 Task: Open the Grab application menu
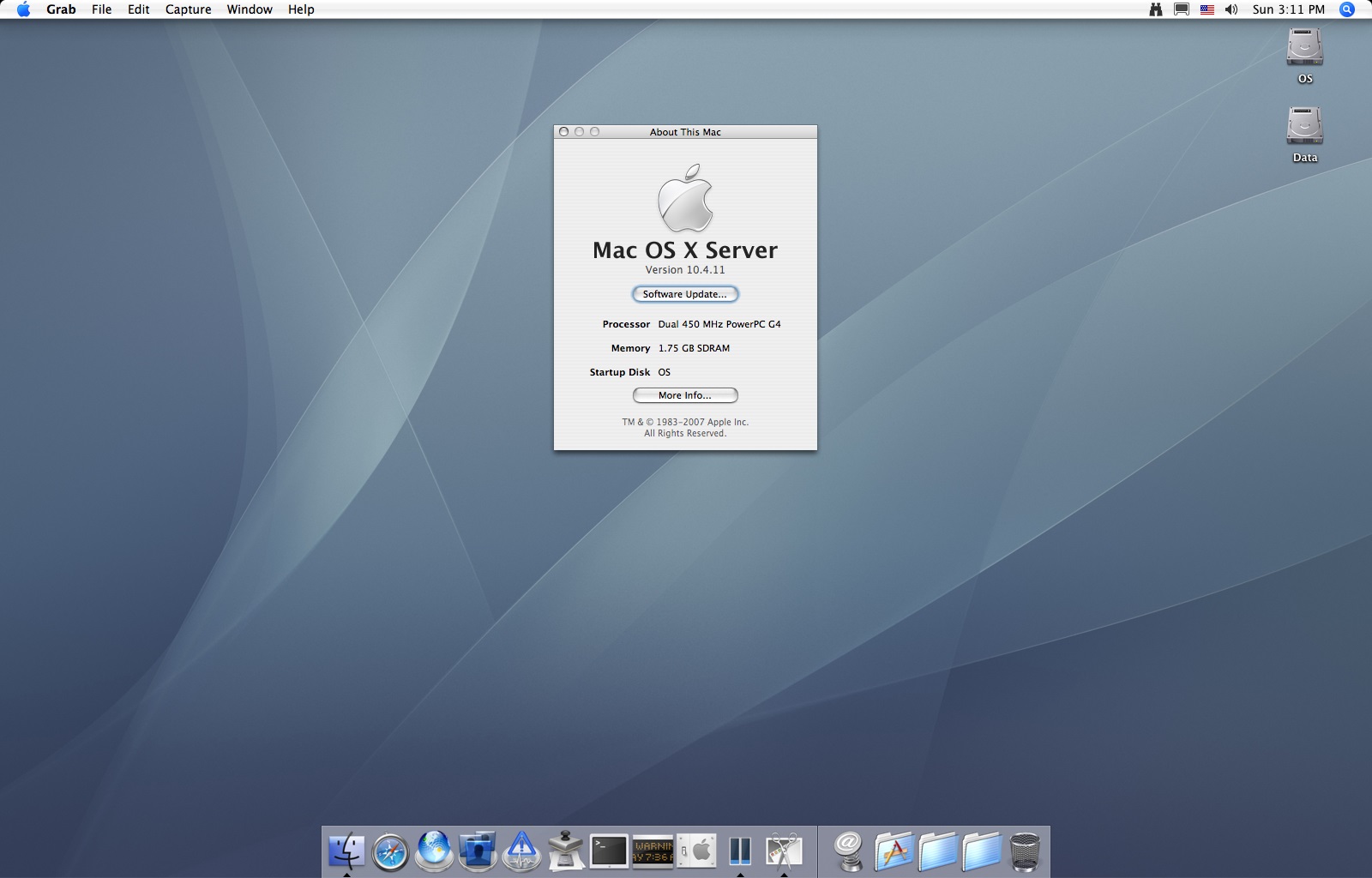coord(61,9)
